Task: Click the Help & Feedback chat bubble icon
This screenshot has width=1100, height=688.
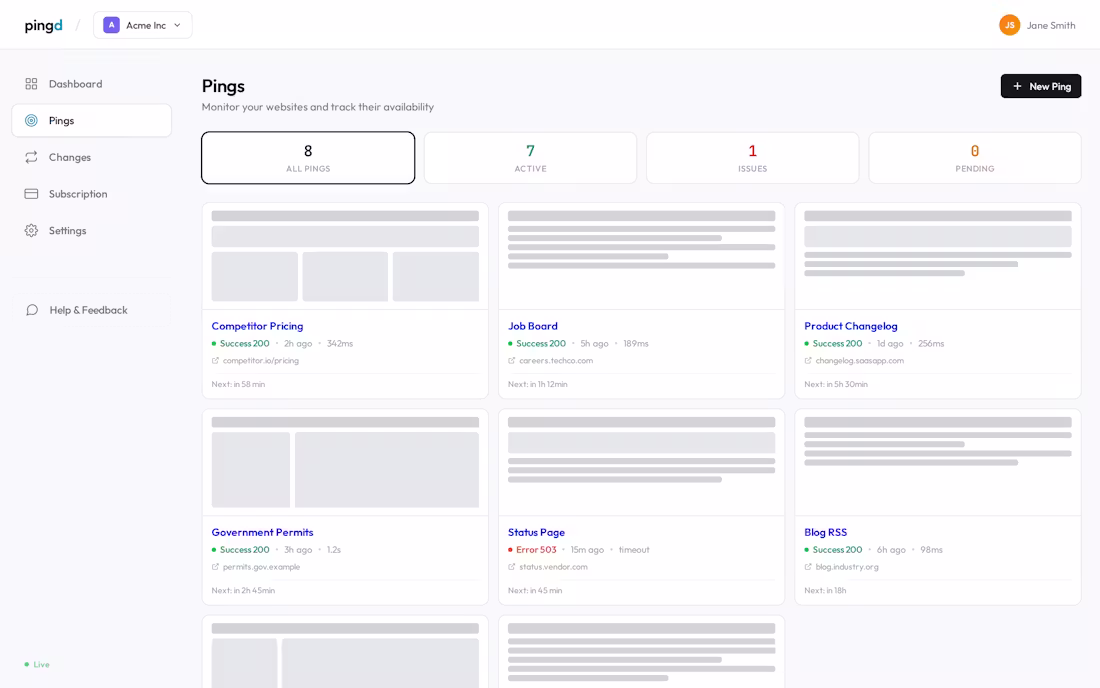Action: coord(32,310)
